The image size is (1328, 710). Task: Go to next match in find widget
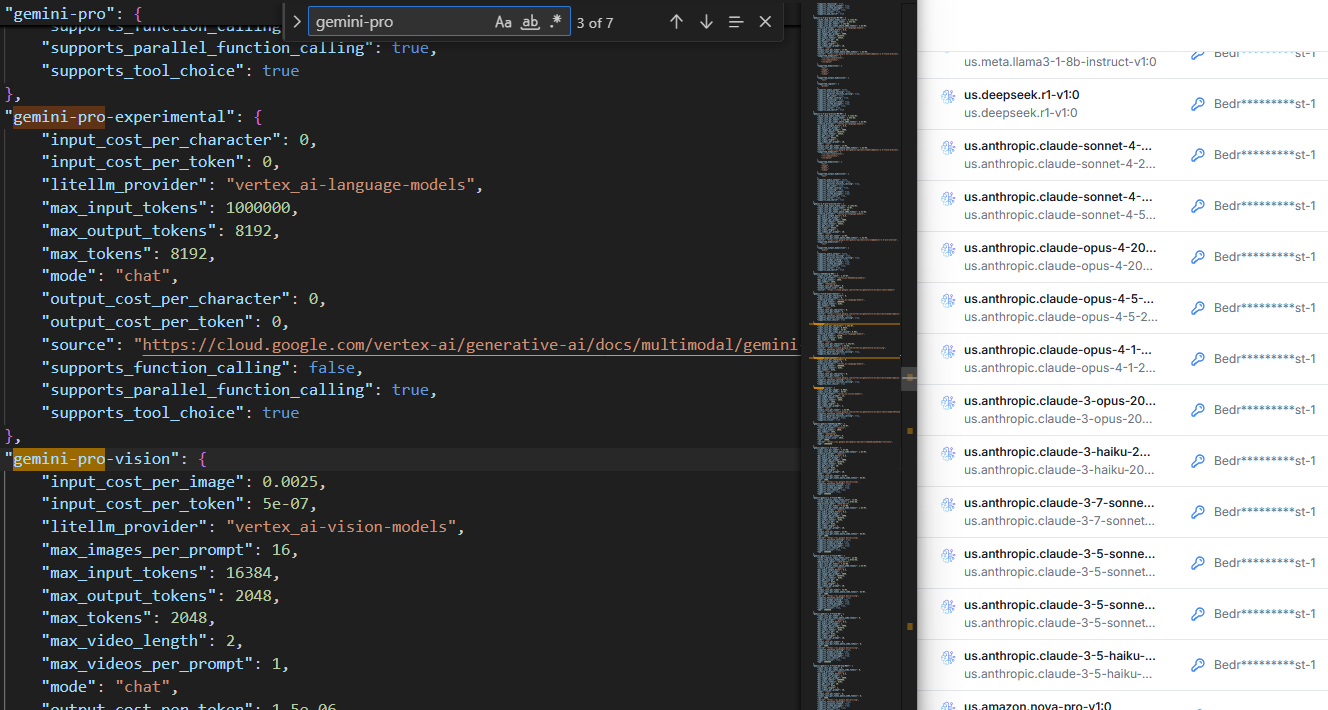click(x=706, y=22)
